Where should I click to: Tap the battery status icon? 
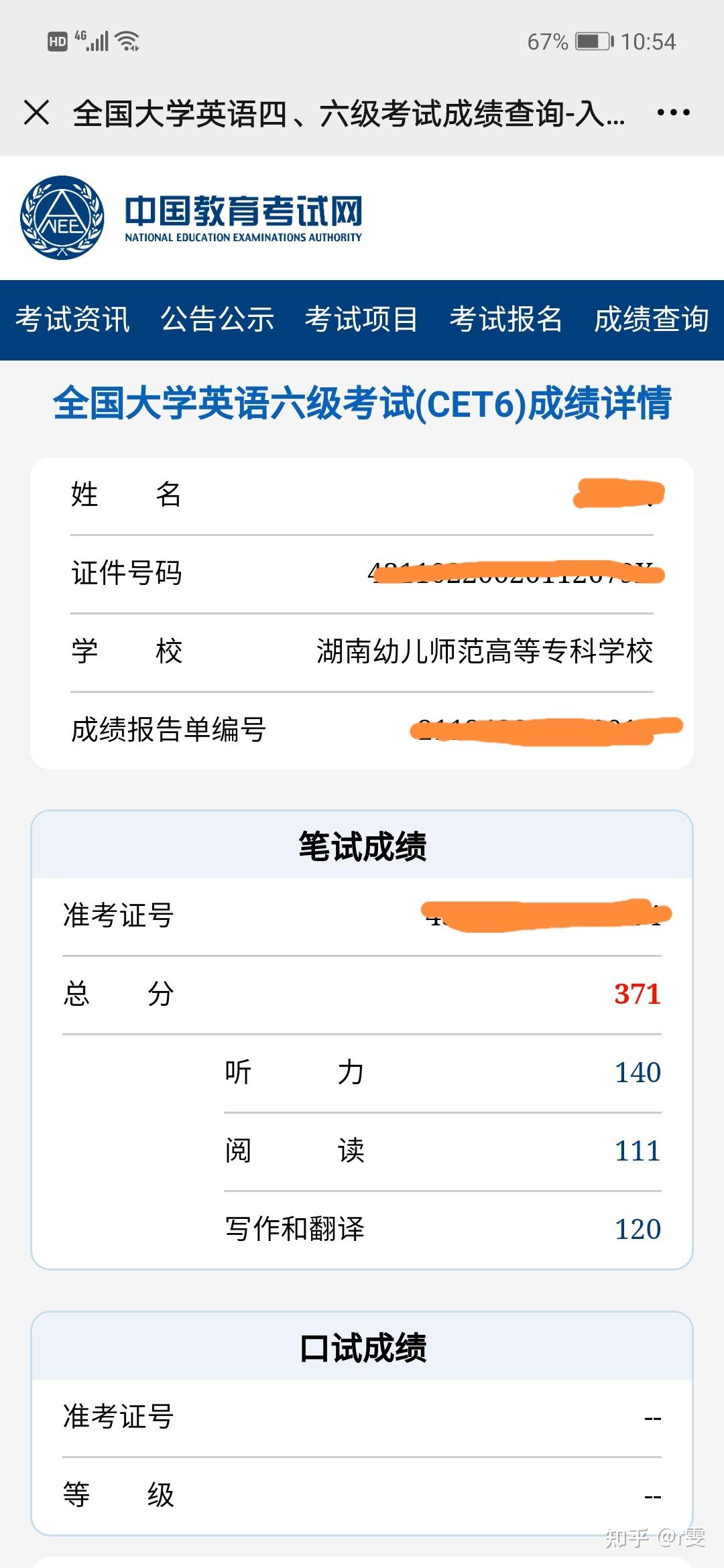click(x=593, y=42)
